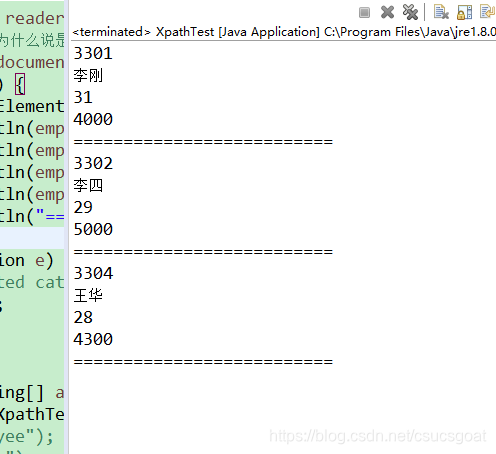
Task: Click the word reader in the code editor
Action: click(x=35, y=18)
